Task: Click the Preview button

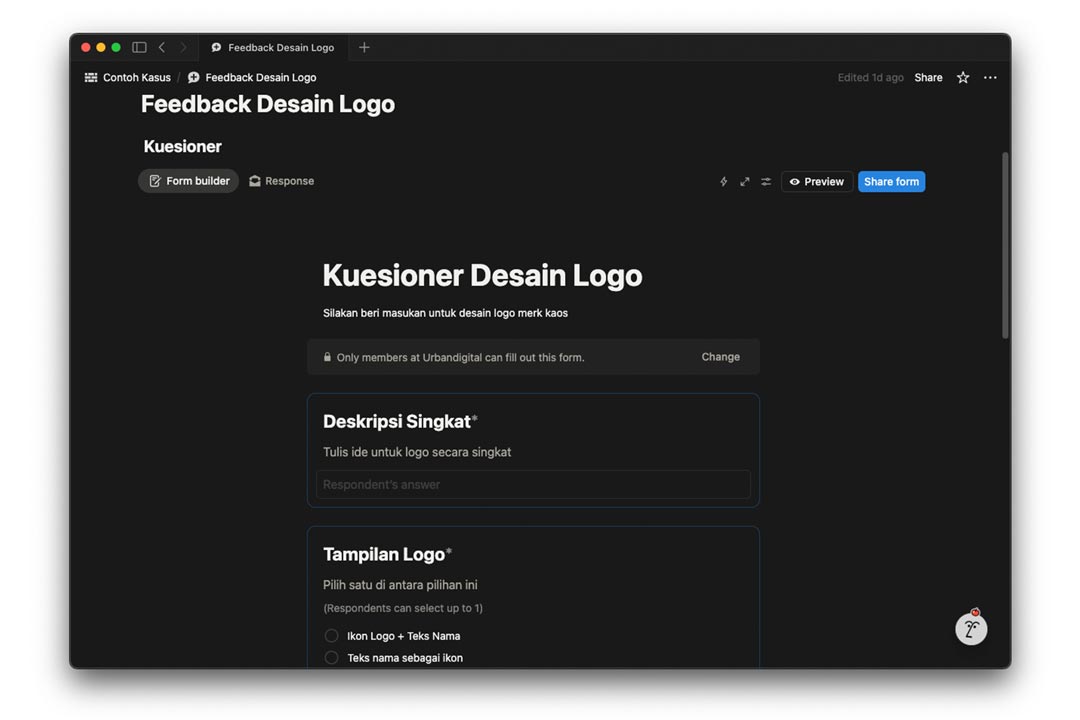Action: click(817, 182)
